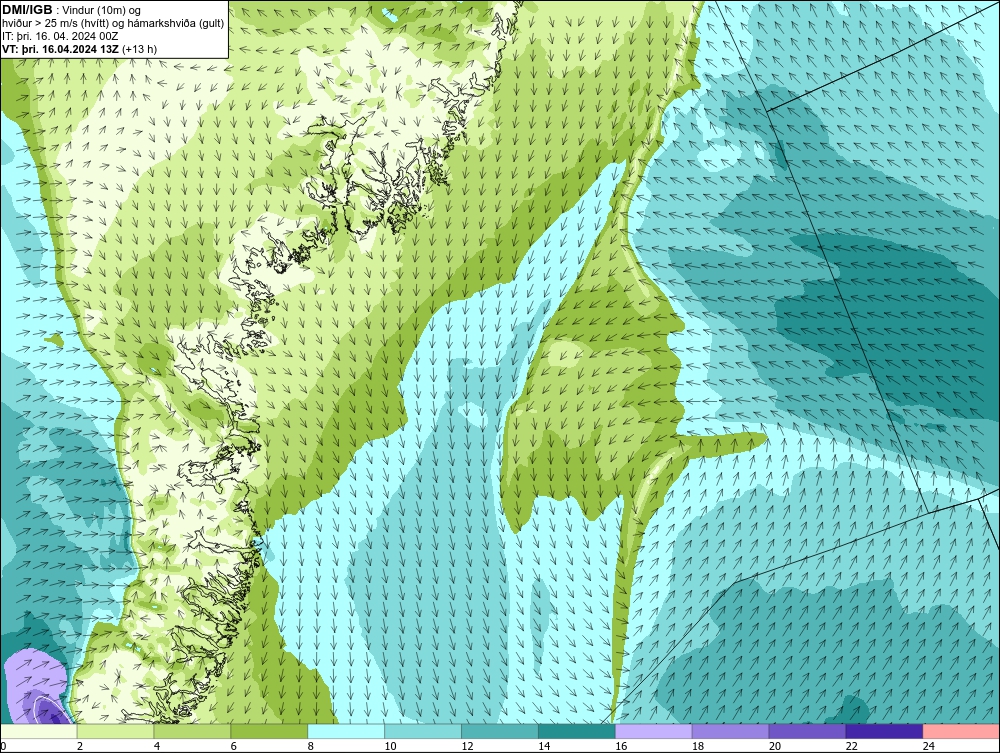Click the pale yellow 0–2 m/s legend swatch

[38, 731]
